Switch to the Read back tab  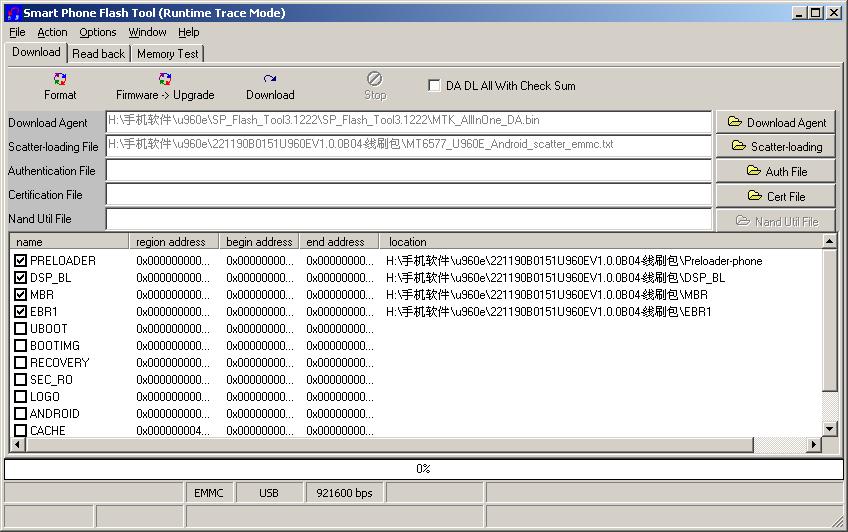(98, 54)
